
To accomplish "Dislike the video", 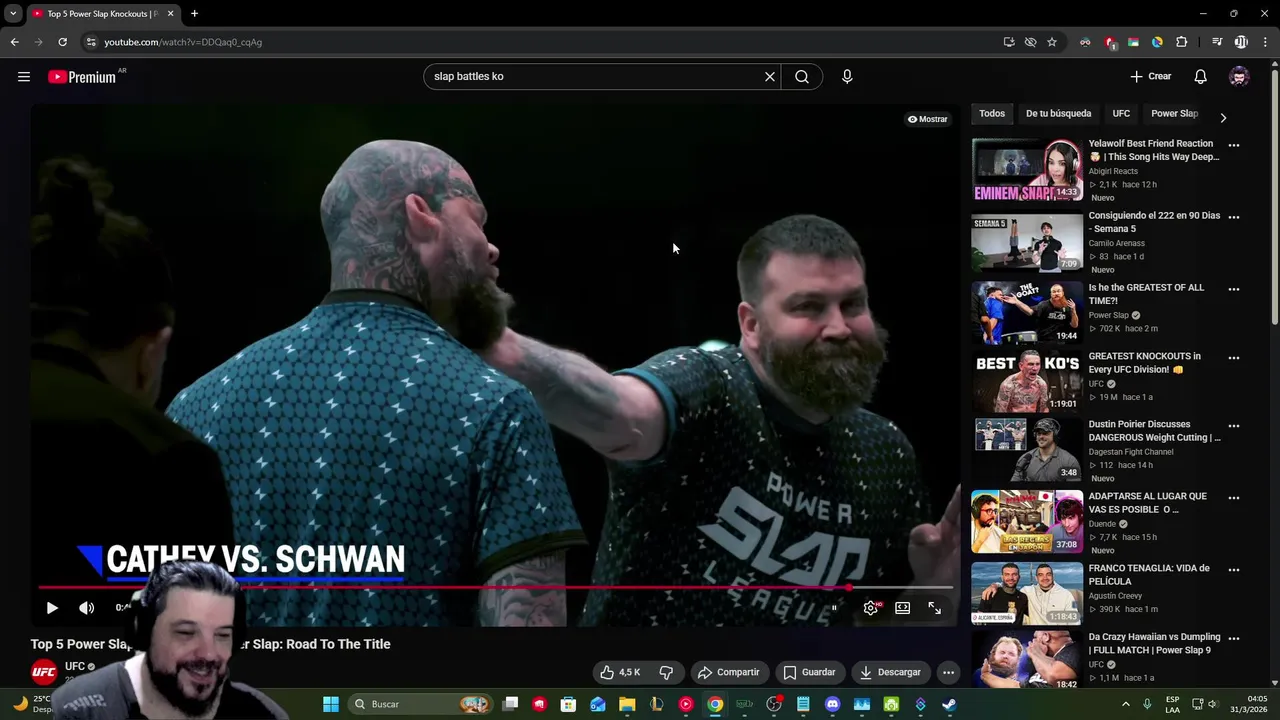I will click(667, 672).
